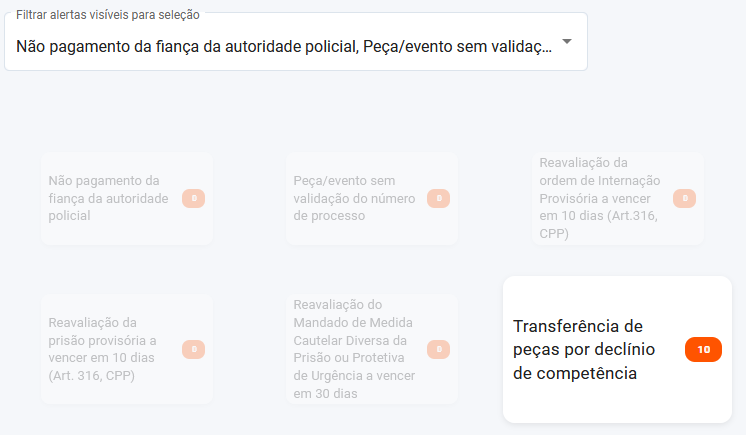Click count badge on Internação Provisória card
Image resolution: width=746 pixels, height=435 pixels.
(684, 198)
